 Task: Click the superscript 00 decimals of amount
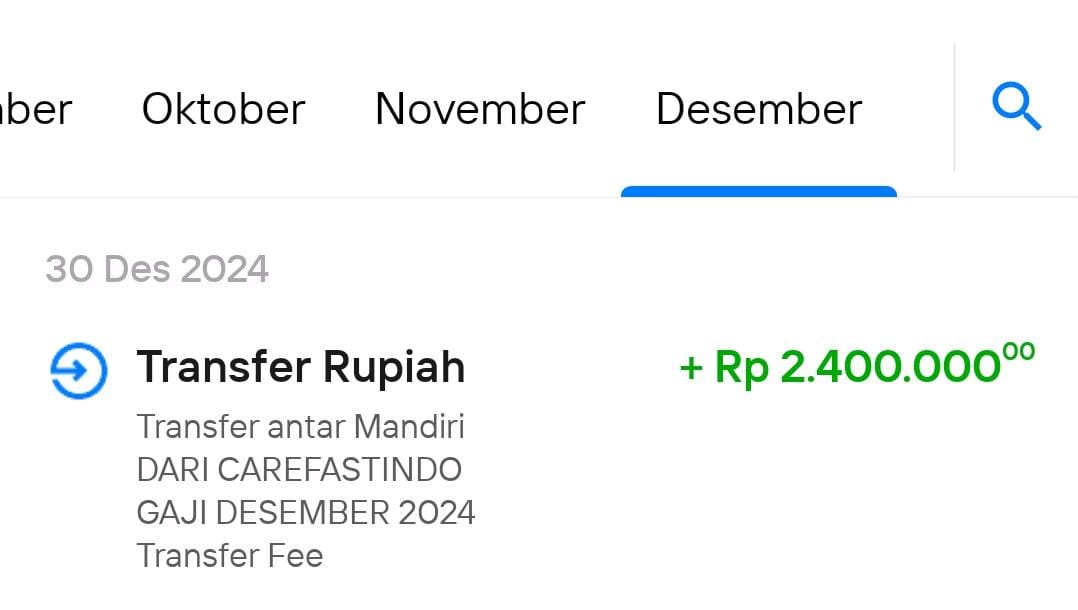1019,351
